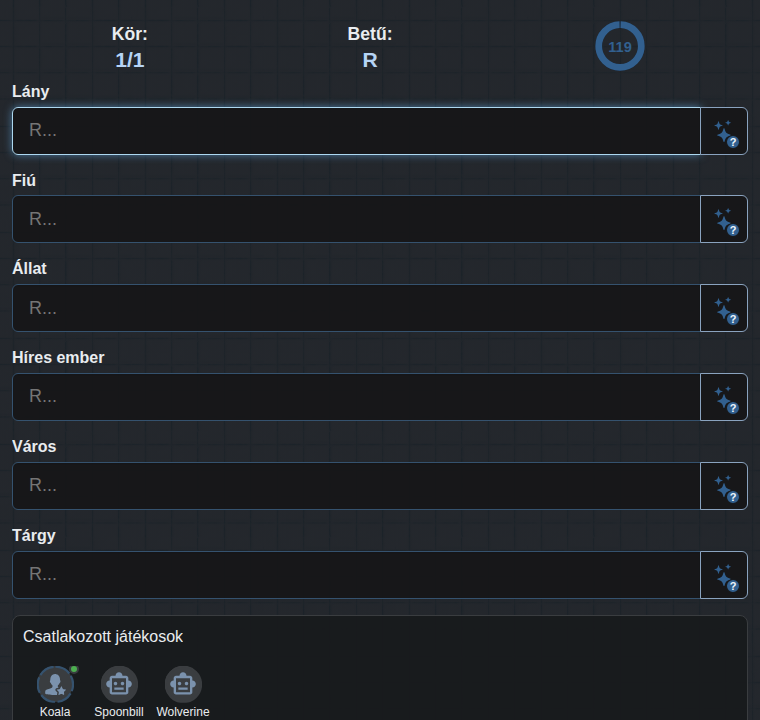Viewport: 760px width, 720px height.
Task: Select the Híres ember input box
Action: (356, 397)
